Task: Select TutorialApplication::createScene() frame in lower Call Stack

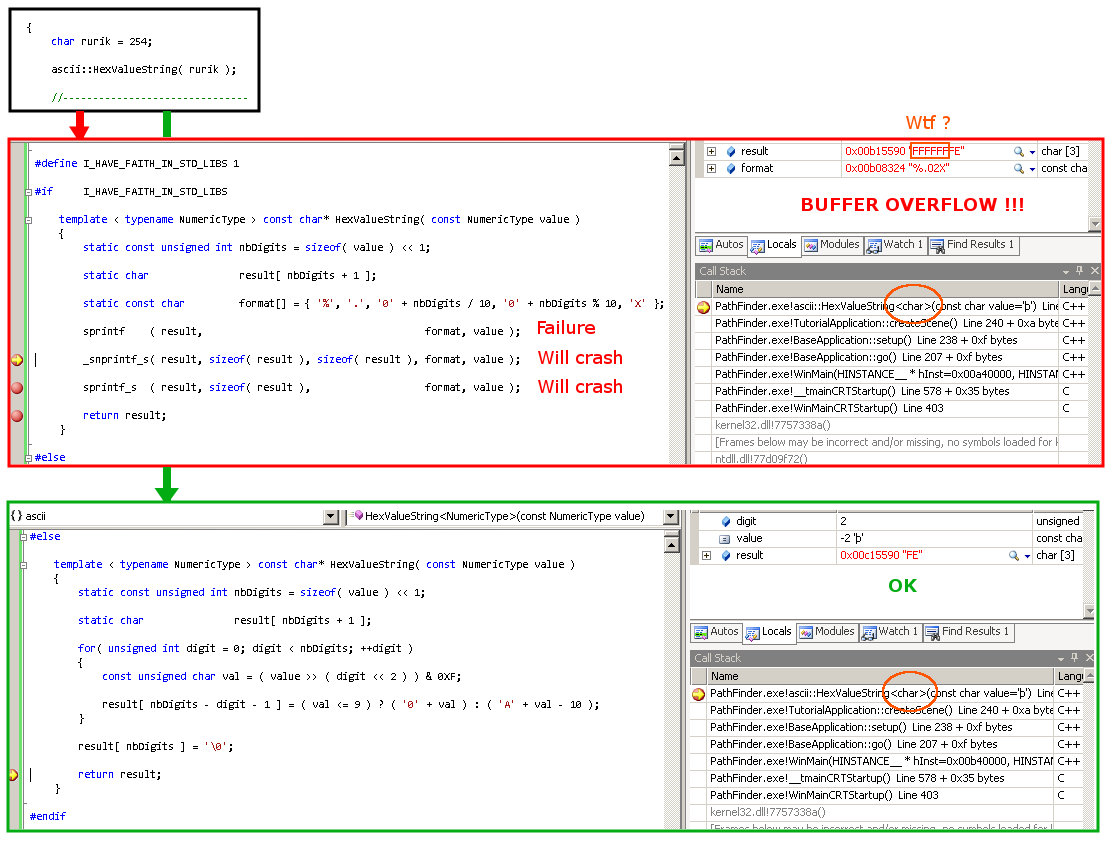Action: click(x=880, y=710)
